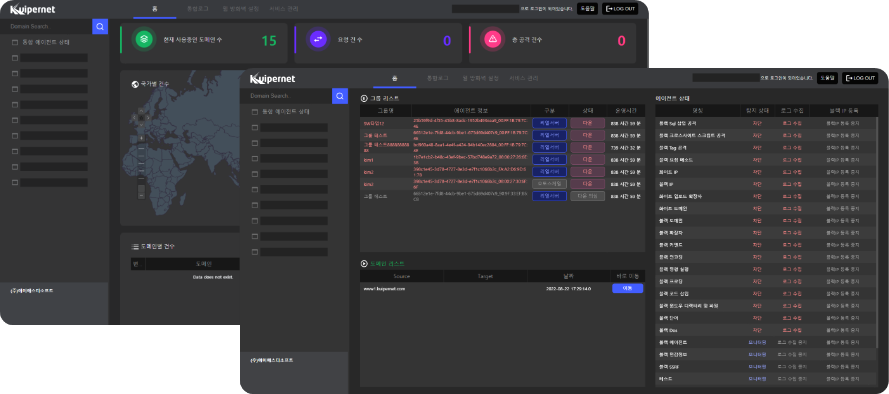Select 홈 tab in front window
This screenshot has width=889, height=394.
pos(395,78)
